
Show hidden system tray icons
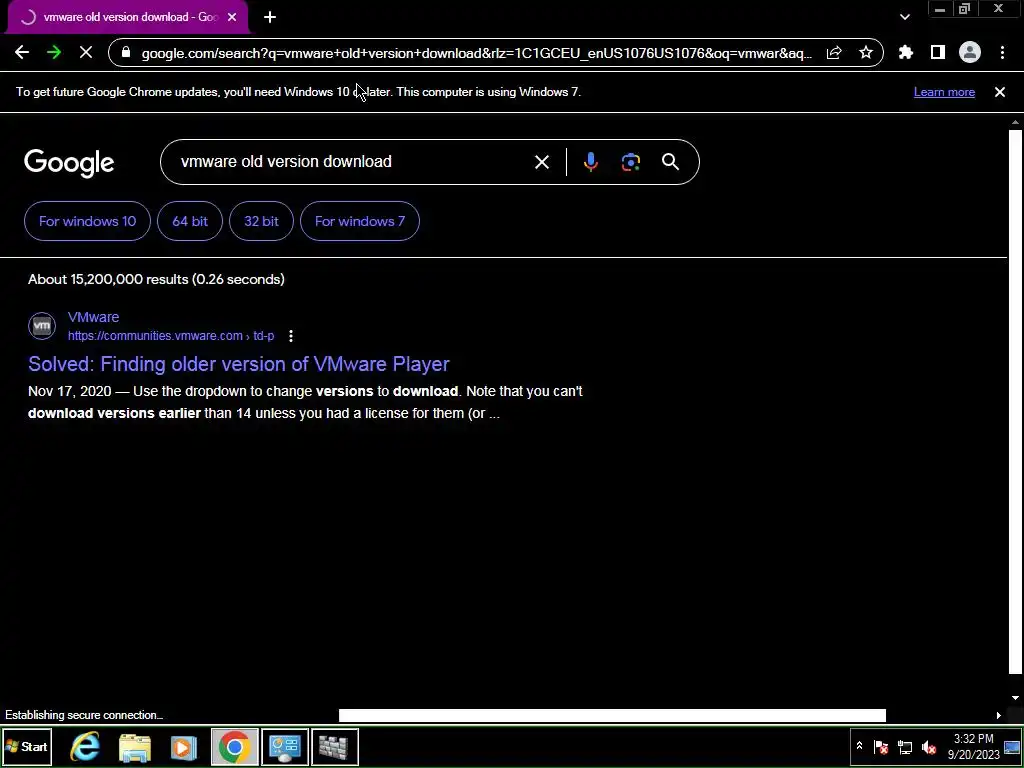click(859, 746)
